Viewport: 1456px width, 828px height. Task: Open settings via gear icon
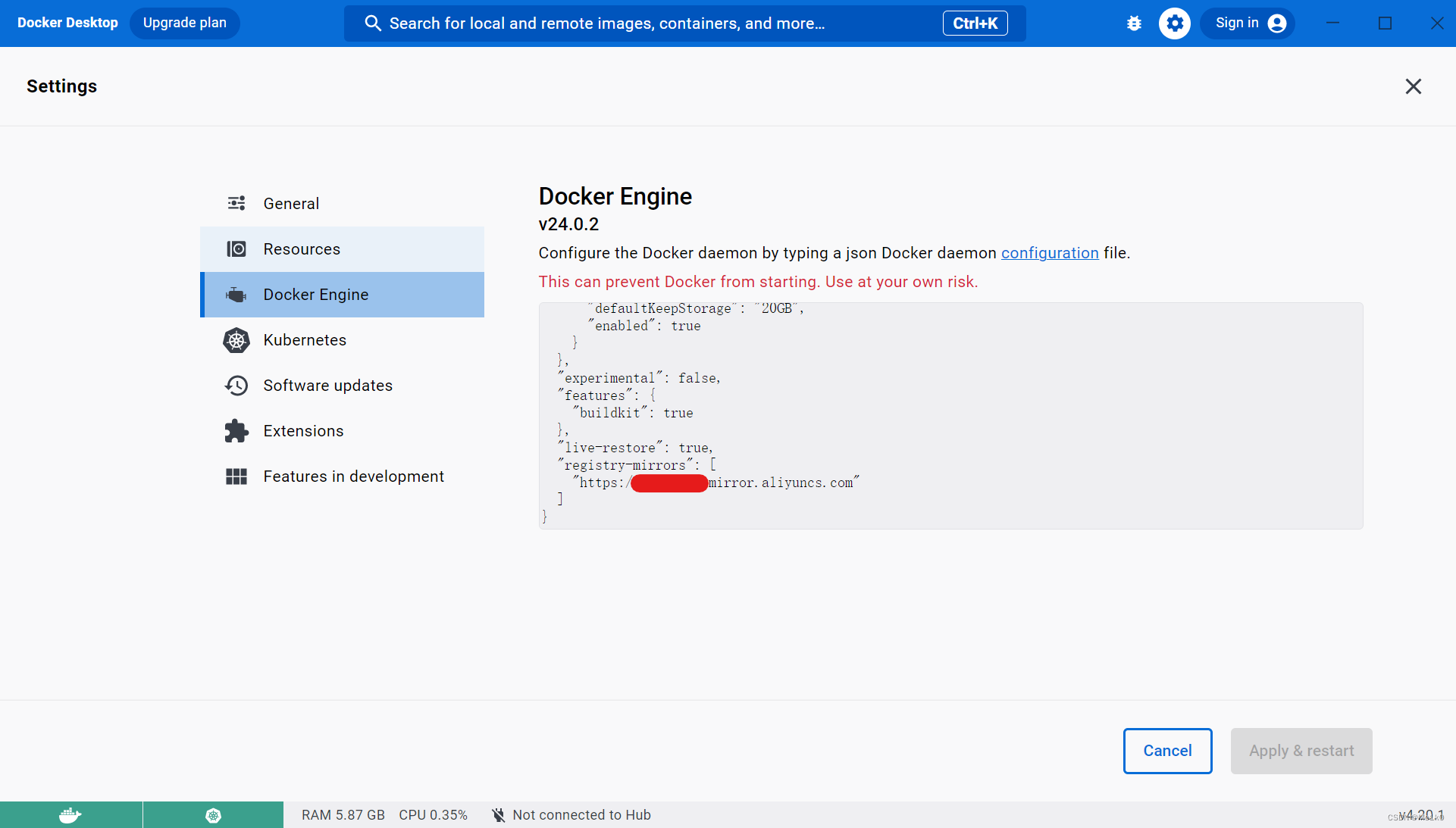[1174, 23]
